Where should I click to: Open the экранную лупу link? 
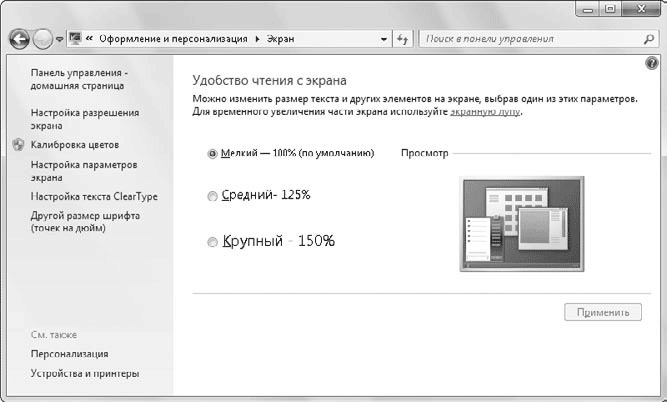tap(485, 113)
